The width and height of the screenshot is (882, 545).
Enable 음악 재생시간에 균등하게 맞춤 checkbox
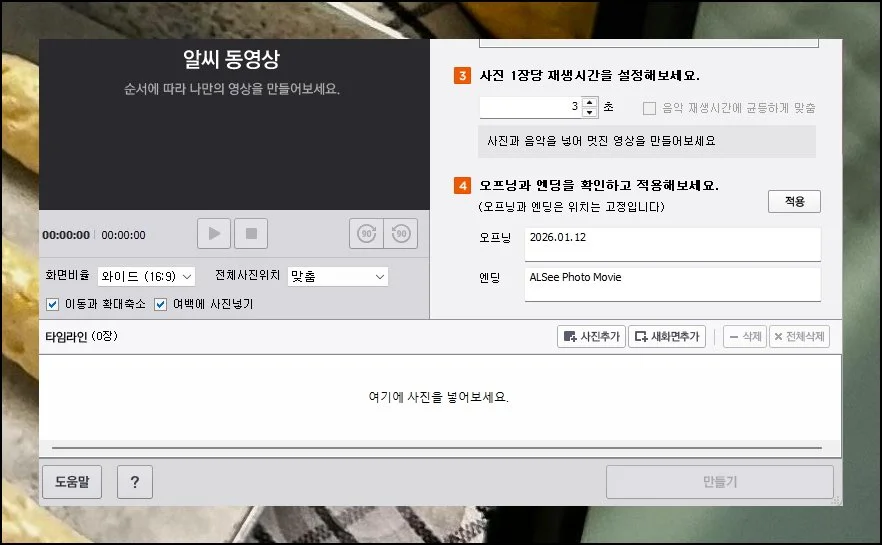pyautogui.click(x=650, y=108)
